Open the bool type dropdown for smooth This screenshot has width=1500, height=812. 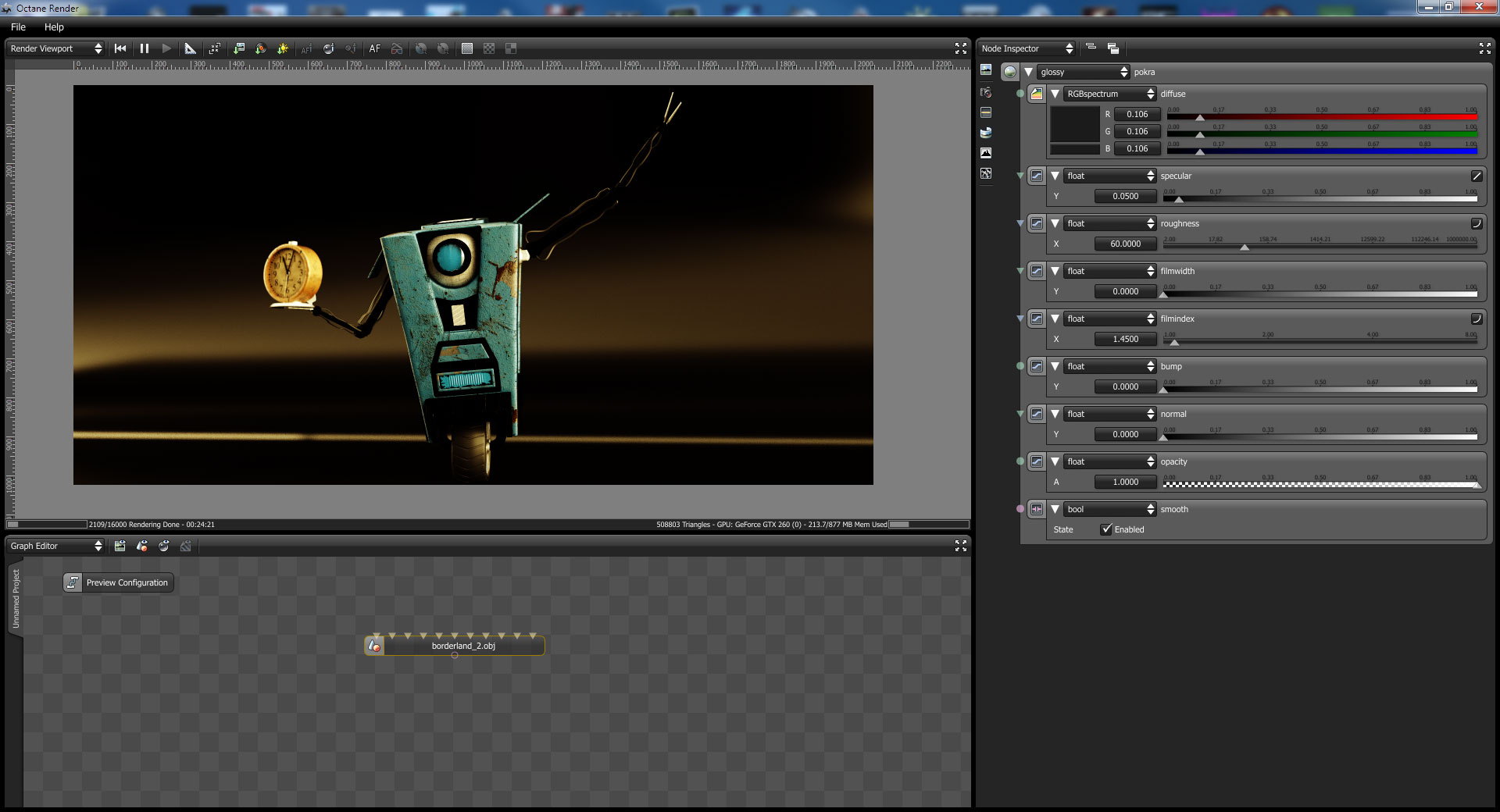tap(1110, 509)
